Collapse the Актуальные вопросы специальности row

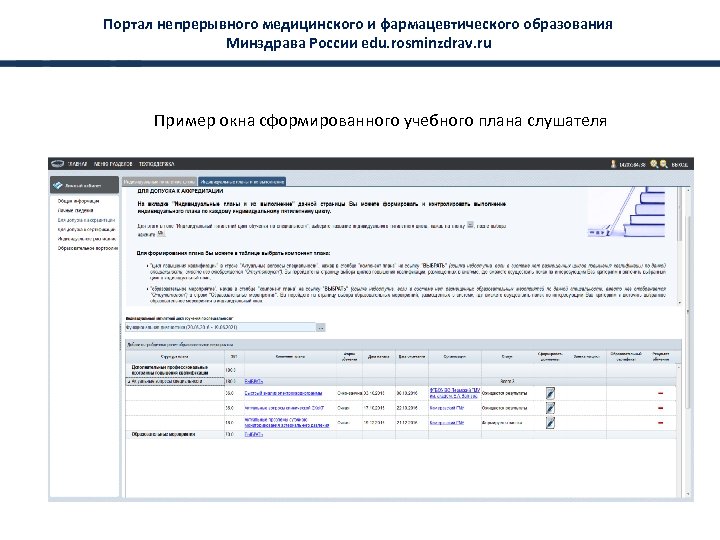(129, 381)
